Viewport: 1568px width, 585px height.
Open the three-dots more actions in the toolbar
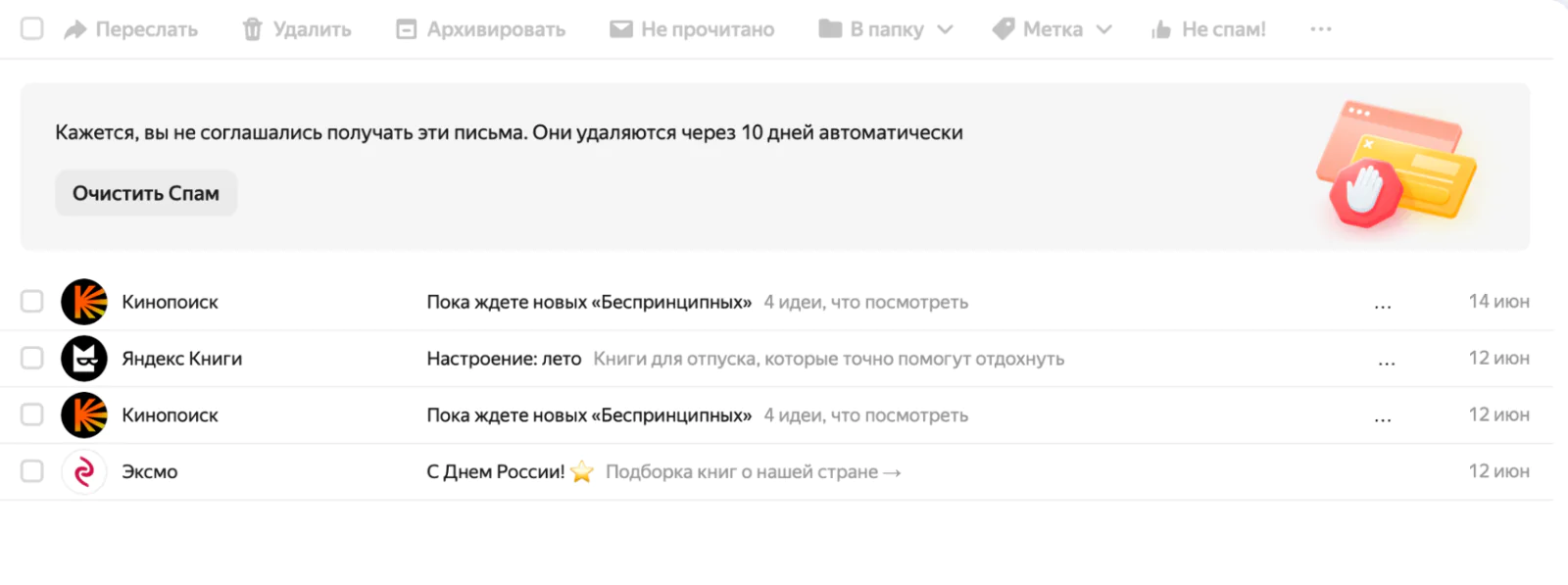pyautogui.click(x=1320, y=29)
